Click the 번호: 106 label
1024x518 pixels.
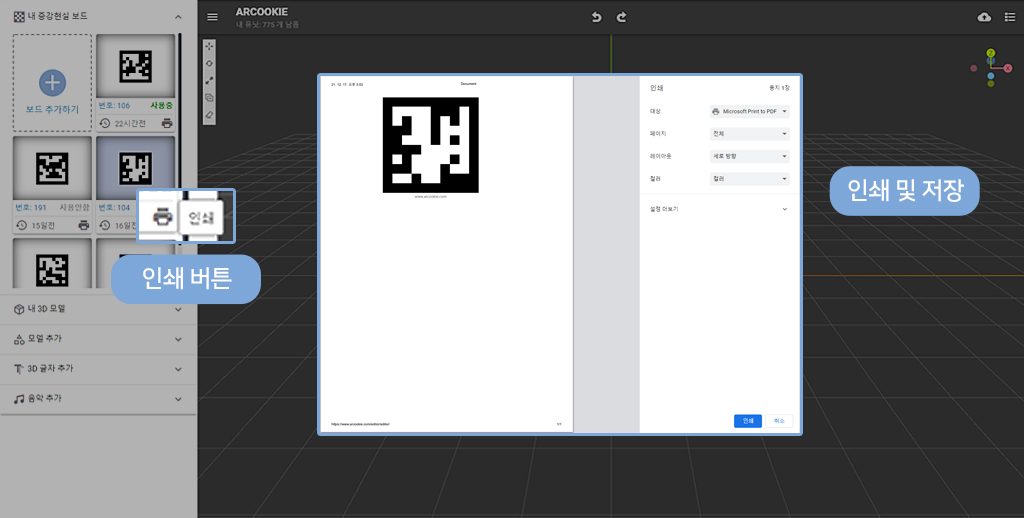click(x=114, y=105)
